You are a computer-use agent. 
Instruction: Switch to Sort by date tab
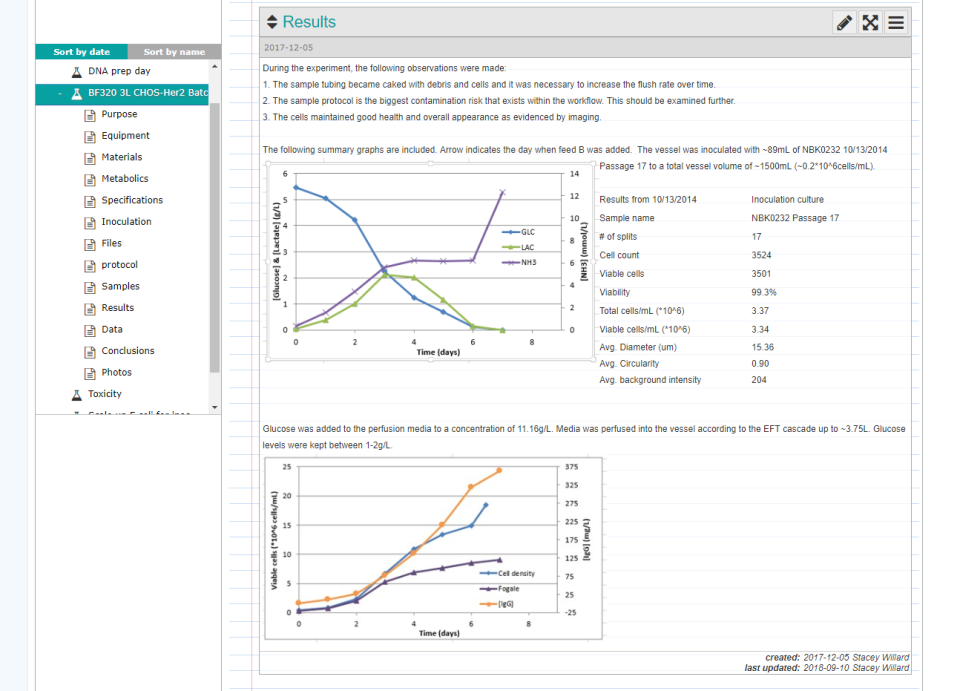pos(81,52)
